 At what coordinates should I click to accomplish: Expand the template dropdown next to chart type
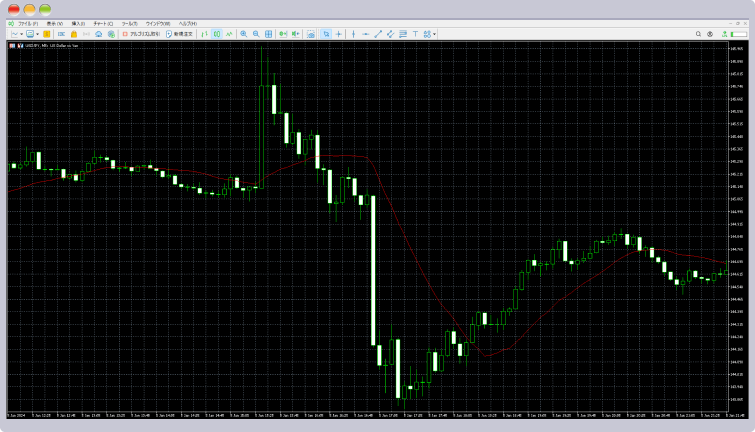click(37, 34)
